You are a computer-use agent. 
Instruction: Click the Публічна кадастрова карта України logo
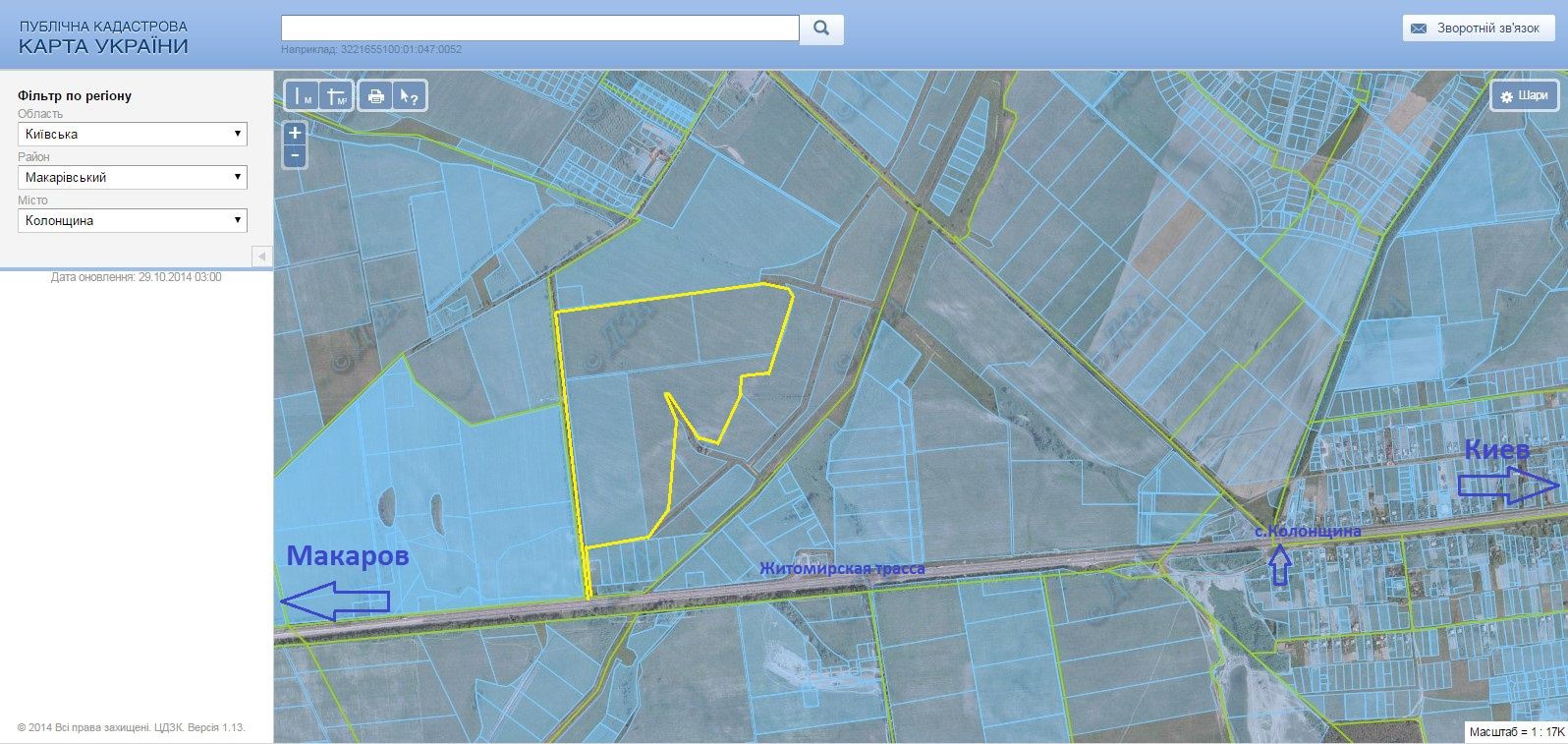(103, 37)
